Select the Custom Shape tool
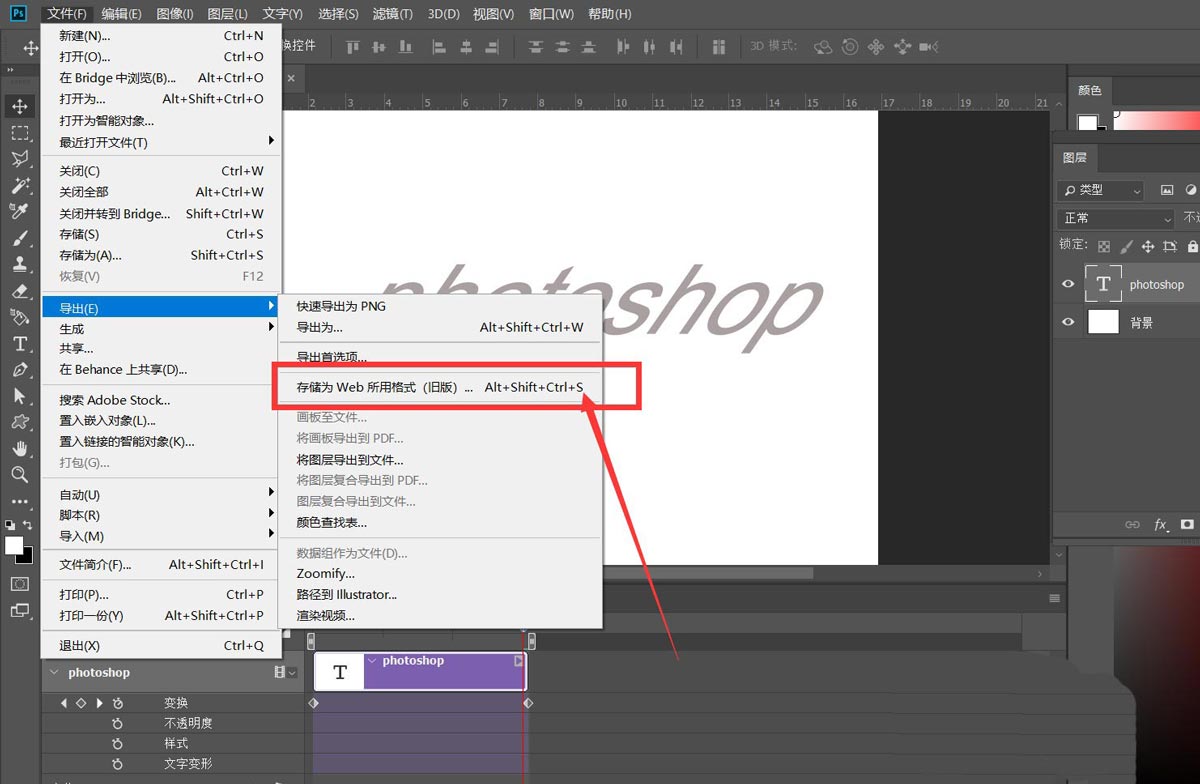Image resolution: width=1200 pixels, height=784 pixels. point(20,422)
